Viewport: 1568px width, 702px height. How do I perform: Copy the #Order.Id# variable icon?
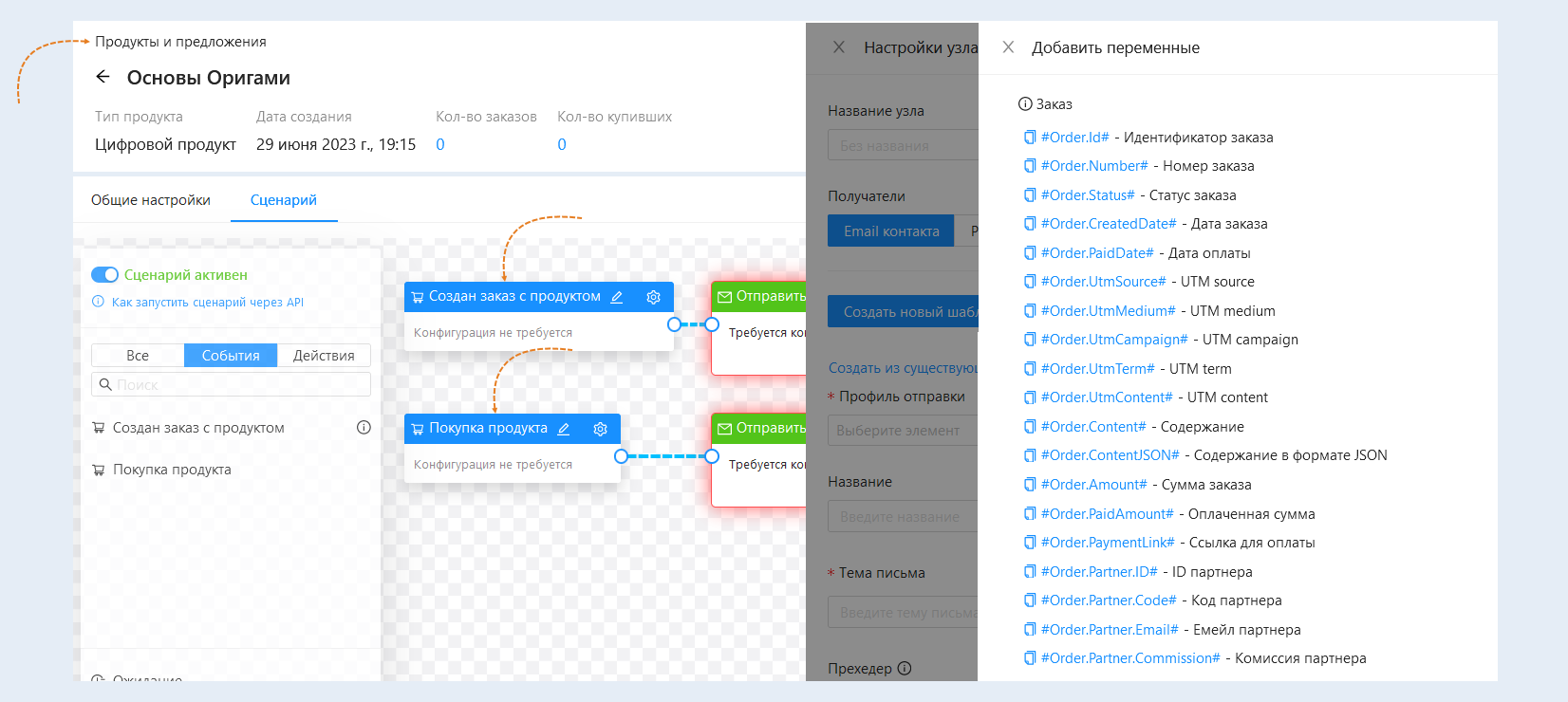pos(1030,138)
